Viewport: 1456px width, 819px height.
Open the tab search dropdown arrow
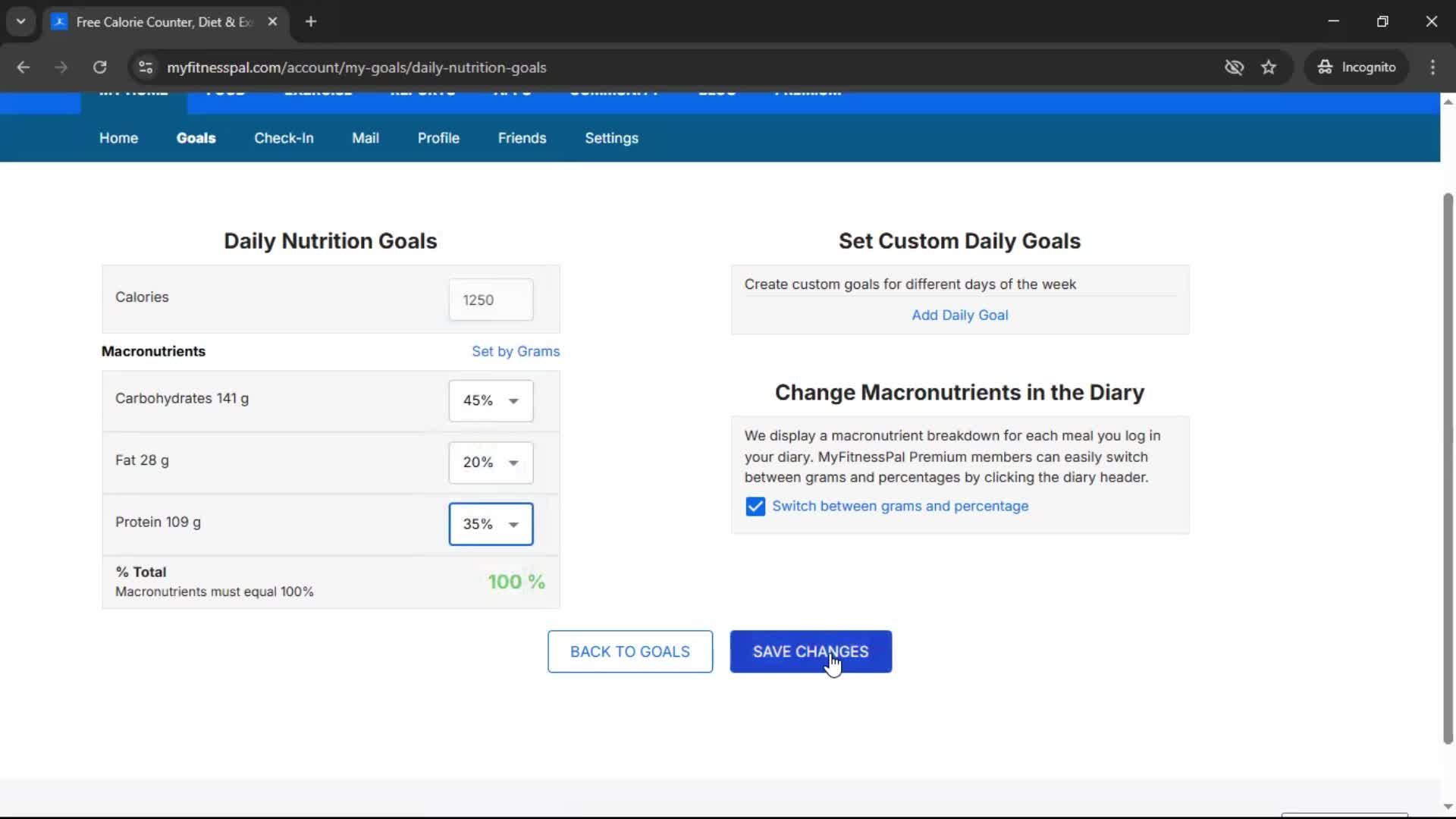click(20, 21)
